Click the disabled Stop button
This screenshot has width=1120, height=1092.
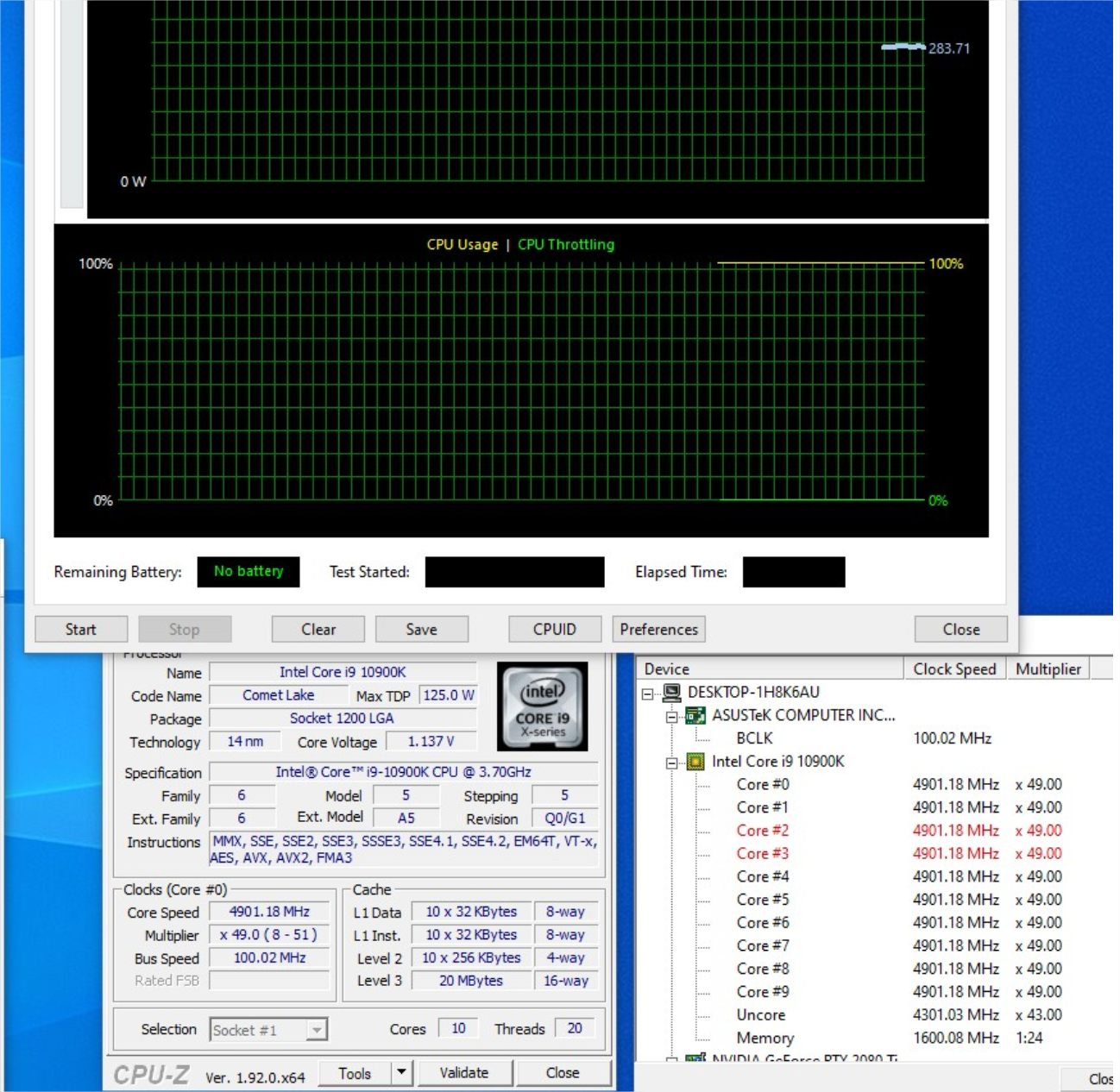point(184,630)
